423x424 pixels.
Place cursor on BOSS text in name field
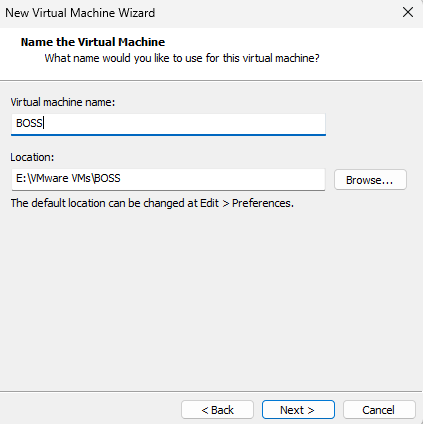pyautogui.click(x=29, y=123)
